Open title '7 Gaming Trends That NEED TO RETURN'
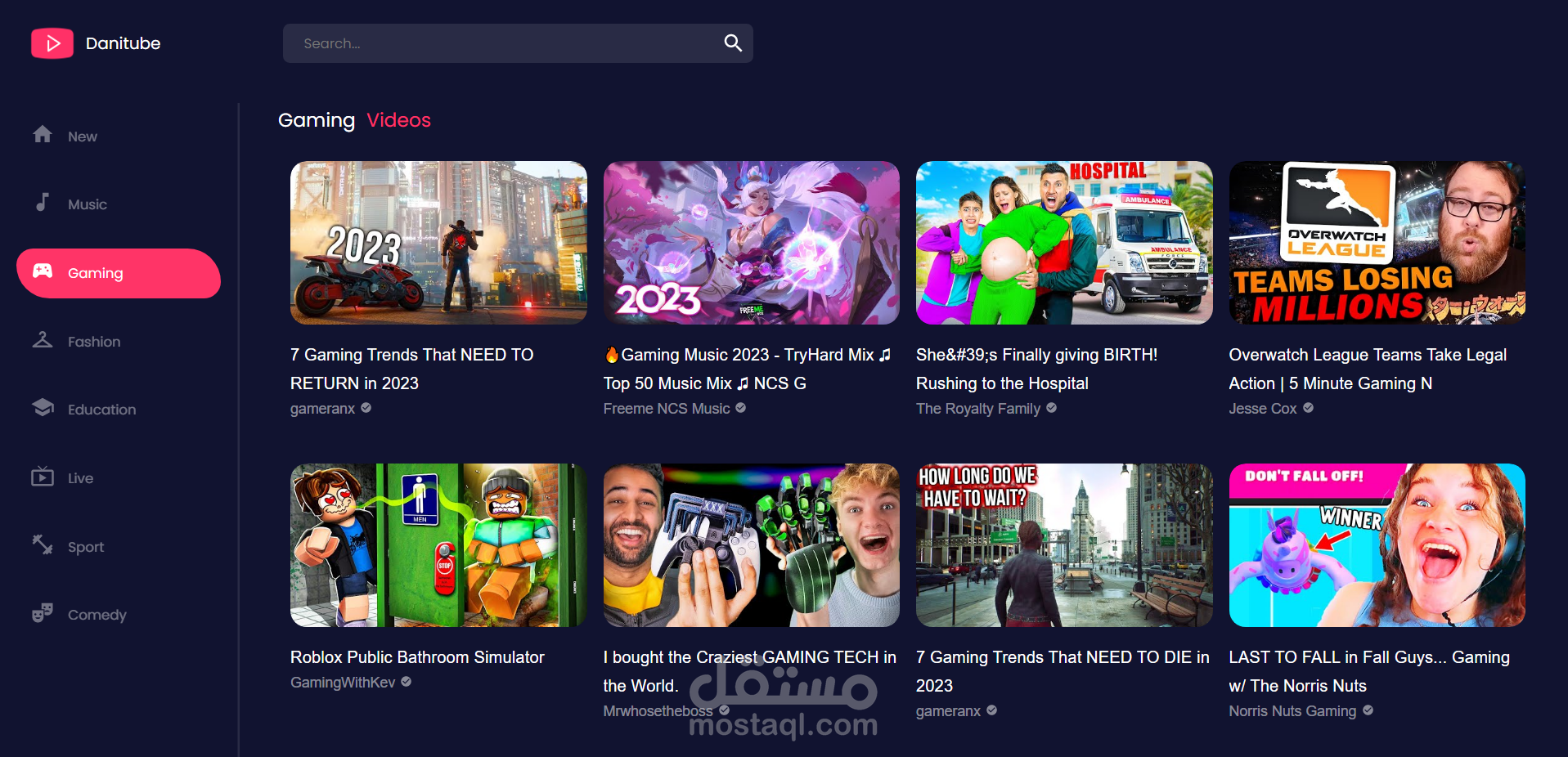 [412, 369]
